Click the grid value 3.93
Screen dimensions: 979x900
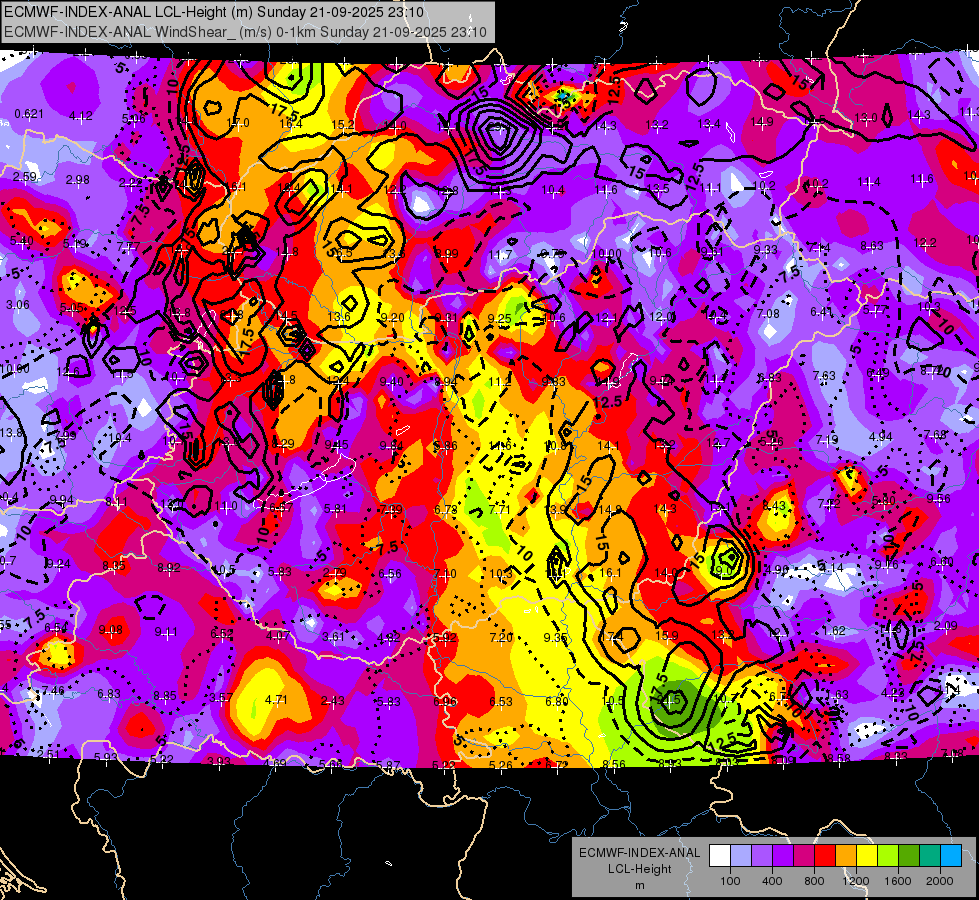click(219, 761)
